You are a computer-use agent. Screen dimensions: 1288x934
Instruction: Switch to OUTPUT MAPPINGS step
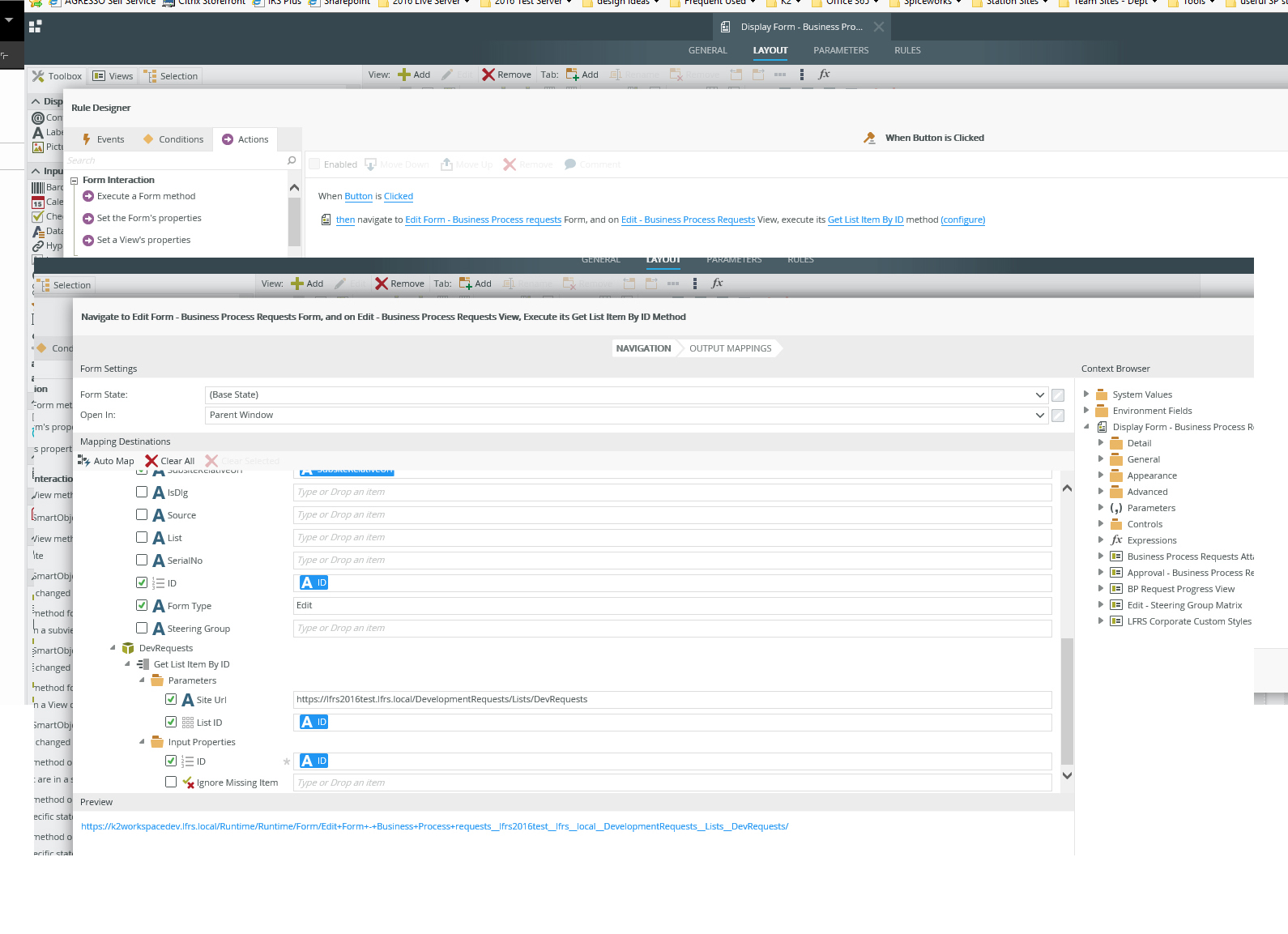(730, 348)
